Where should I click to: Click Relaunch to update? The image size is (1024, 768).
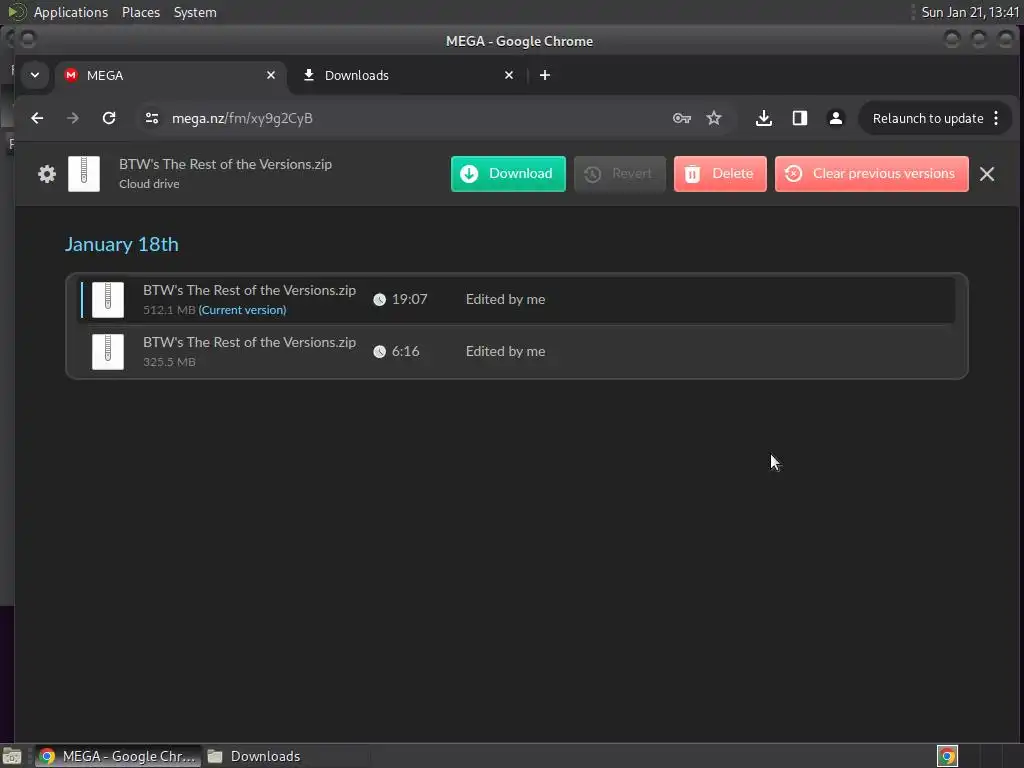tap(928, 118)
